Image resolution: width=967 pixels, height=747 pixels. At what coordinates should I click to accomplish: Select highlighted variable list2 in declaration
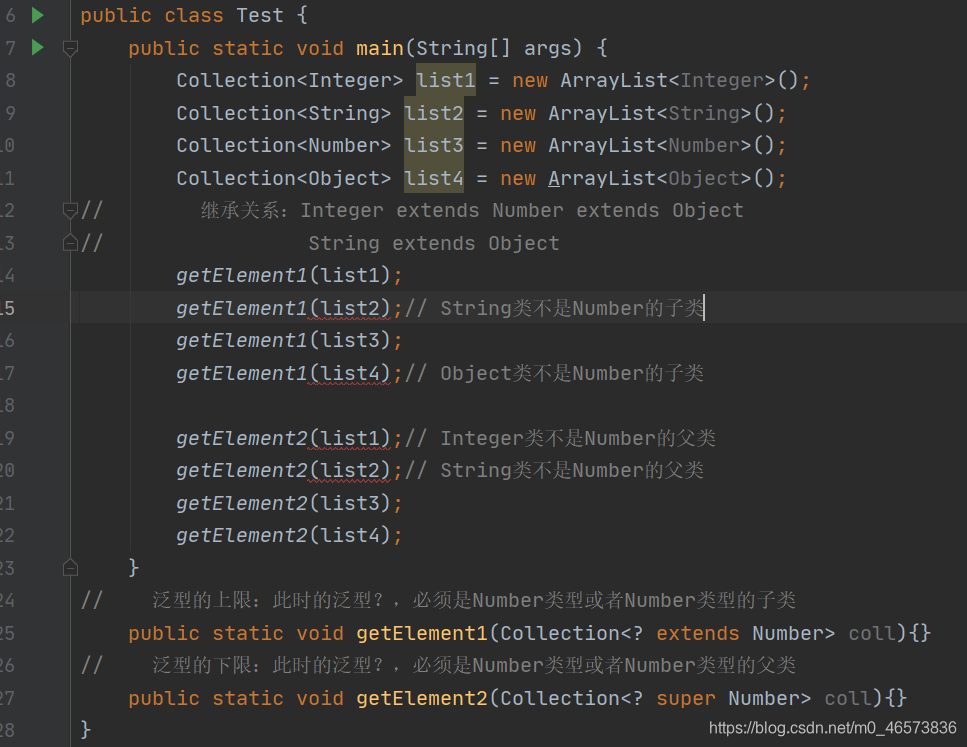pos(434,113)
